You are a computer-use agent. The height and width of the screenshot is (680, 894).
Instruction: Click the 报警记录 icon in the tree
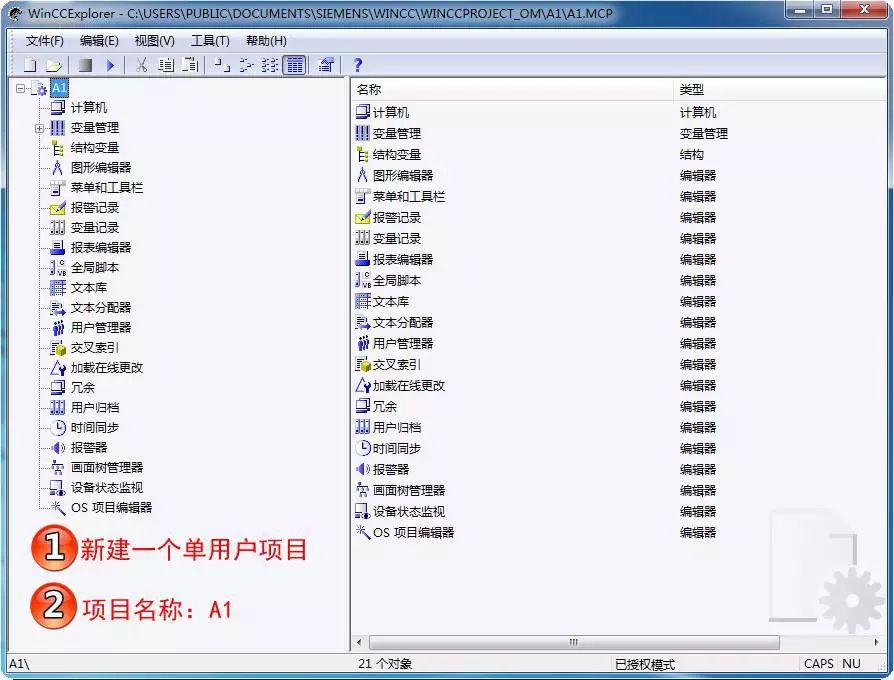coord(58,208)
